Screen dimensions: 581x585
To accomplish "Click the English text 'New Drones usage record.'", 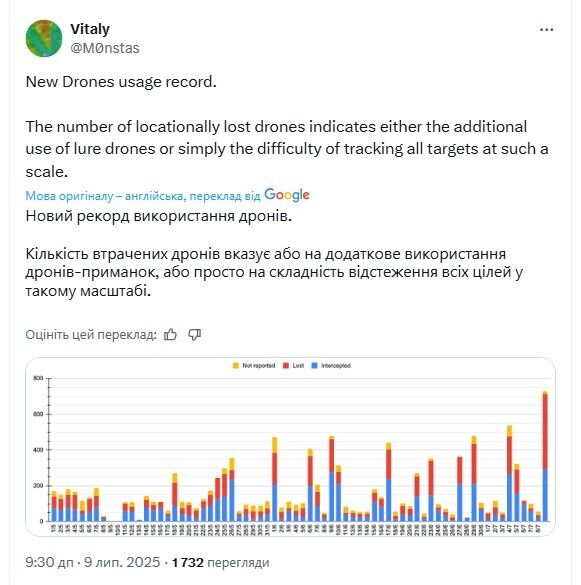I will [121, 82].
